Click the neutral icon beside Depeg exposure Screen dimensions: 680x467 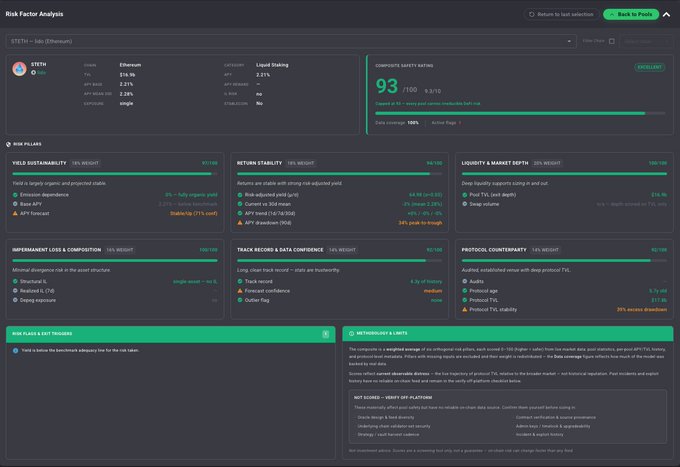point(15,300)
